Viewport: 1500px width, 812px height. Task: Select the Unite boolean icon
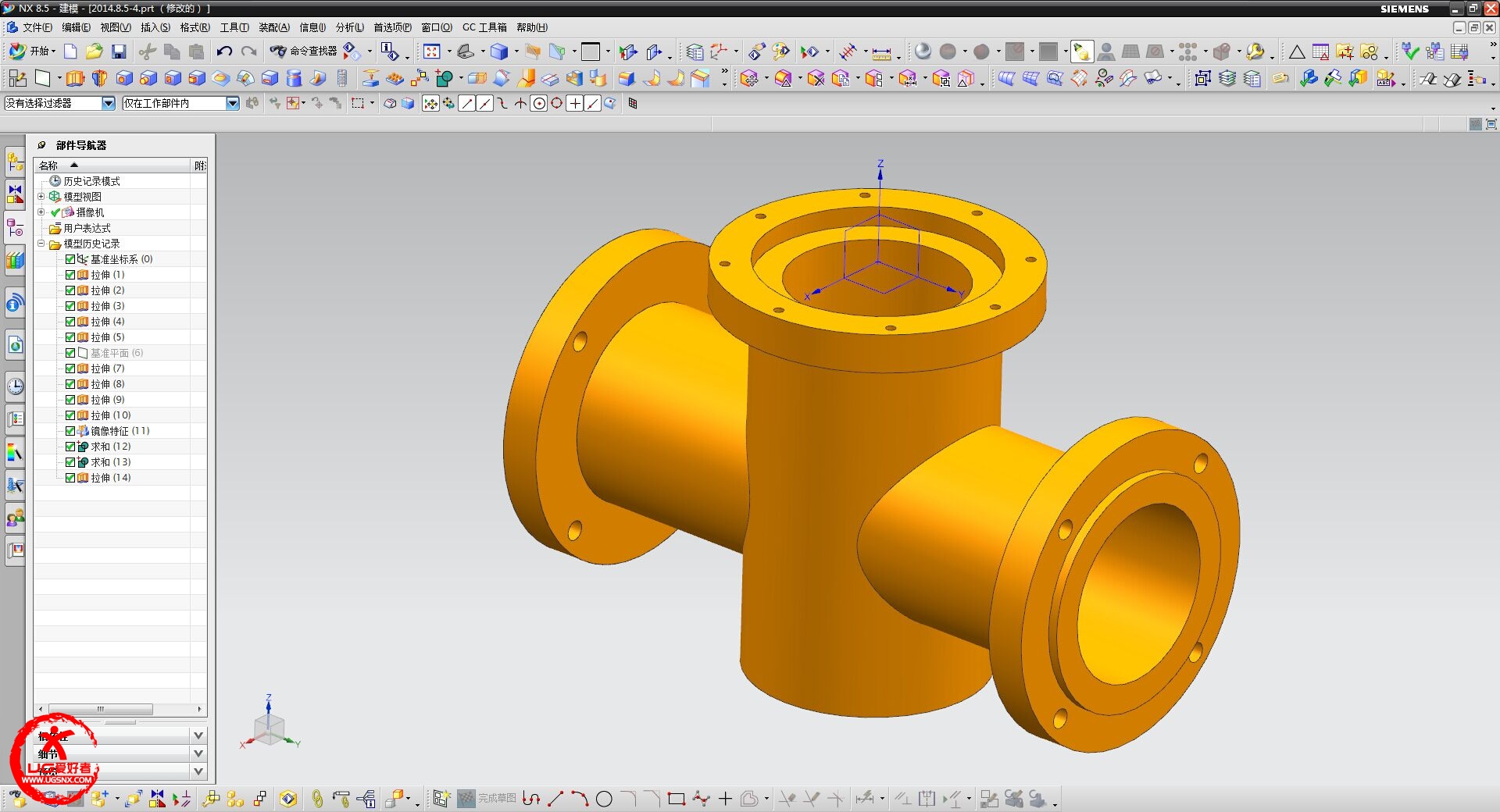[445, 78]
